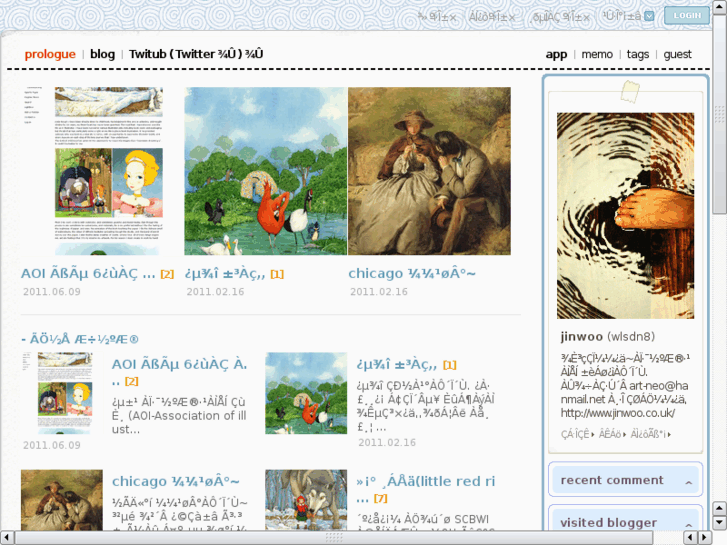Image resolution: width=727 pixels, height=545 pixels.
Task: Open the little red ri... post title
Action: (426, 481)
